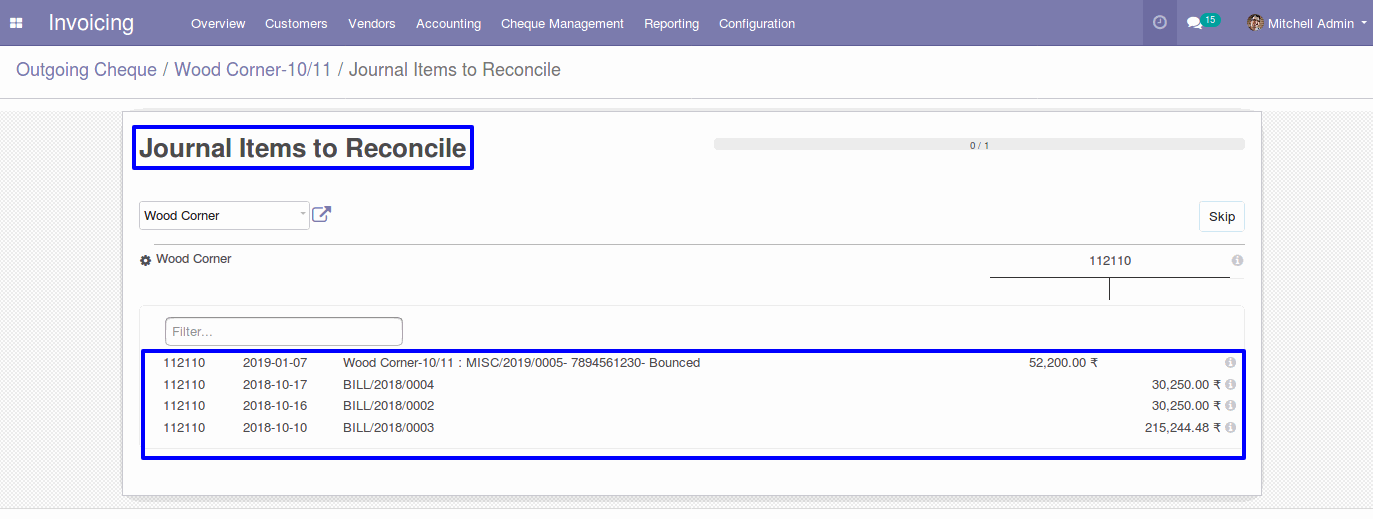
Task: Click the 0 / 1 reconciliation progress bar
Action: tap(979, 145)
